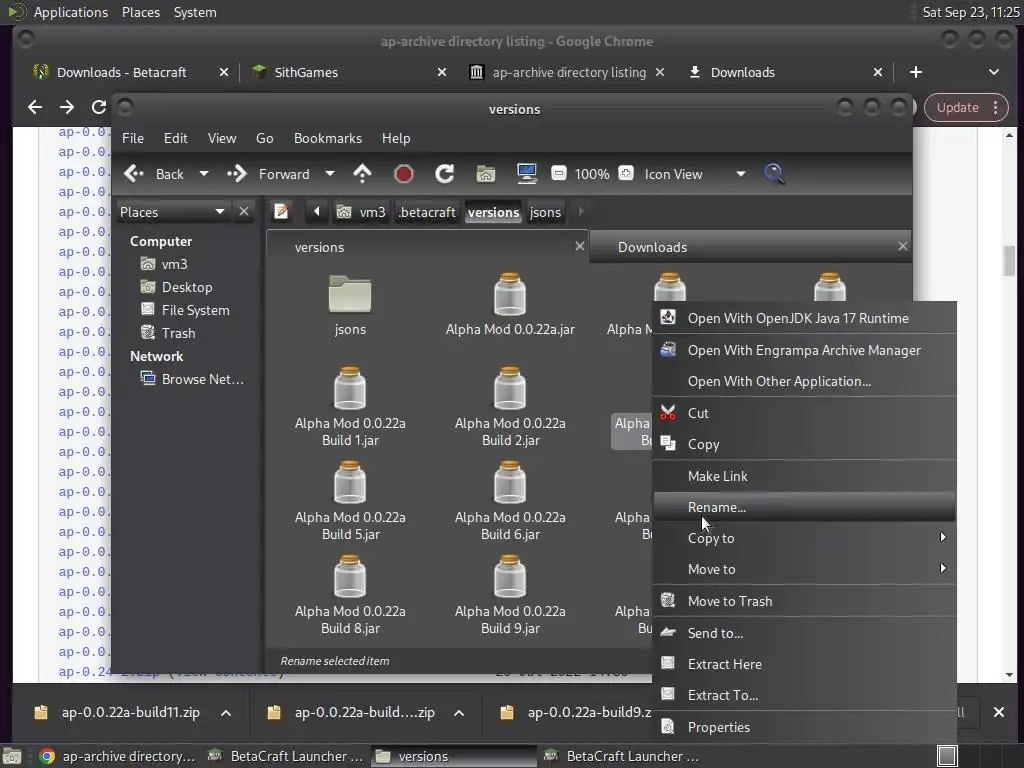Zoom in using the plus icon
The image size is (1024, 768).
pyautogui.click(x=626, y=174)
